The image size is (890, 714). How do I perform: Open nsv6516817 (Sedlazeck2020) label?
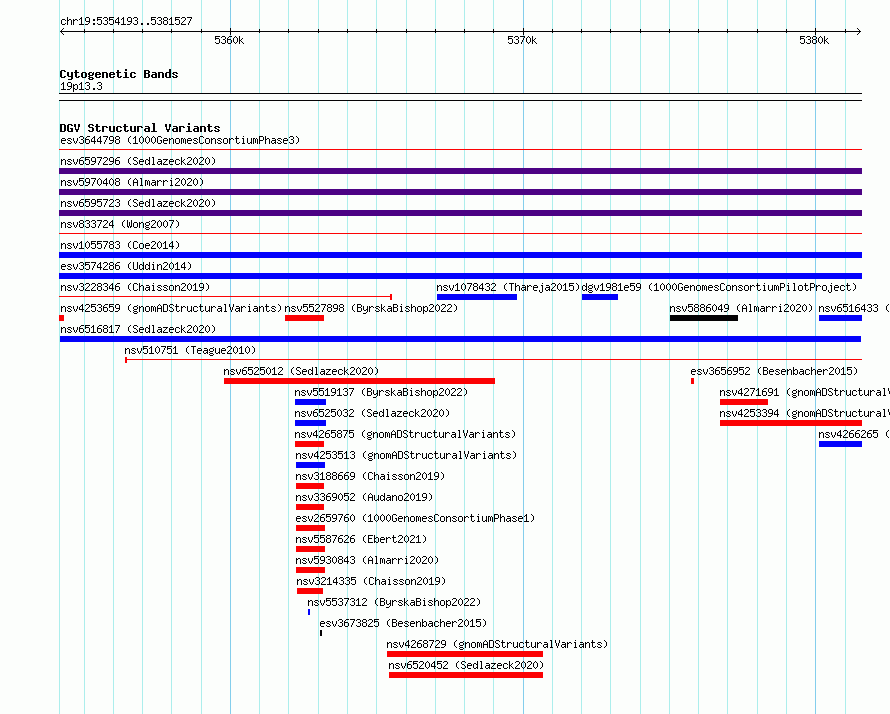tap(138, 329)
